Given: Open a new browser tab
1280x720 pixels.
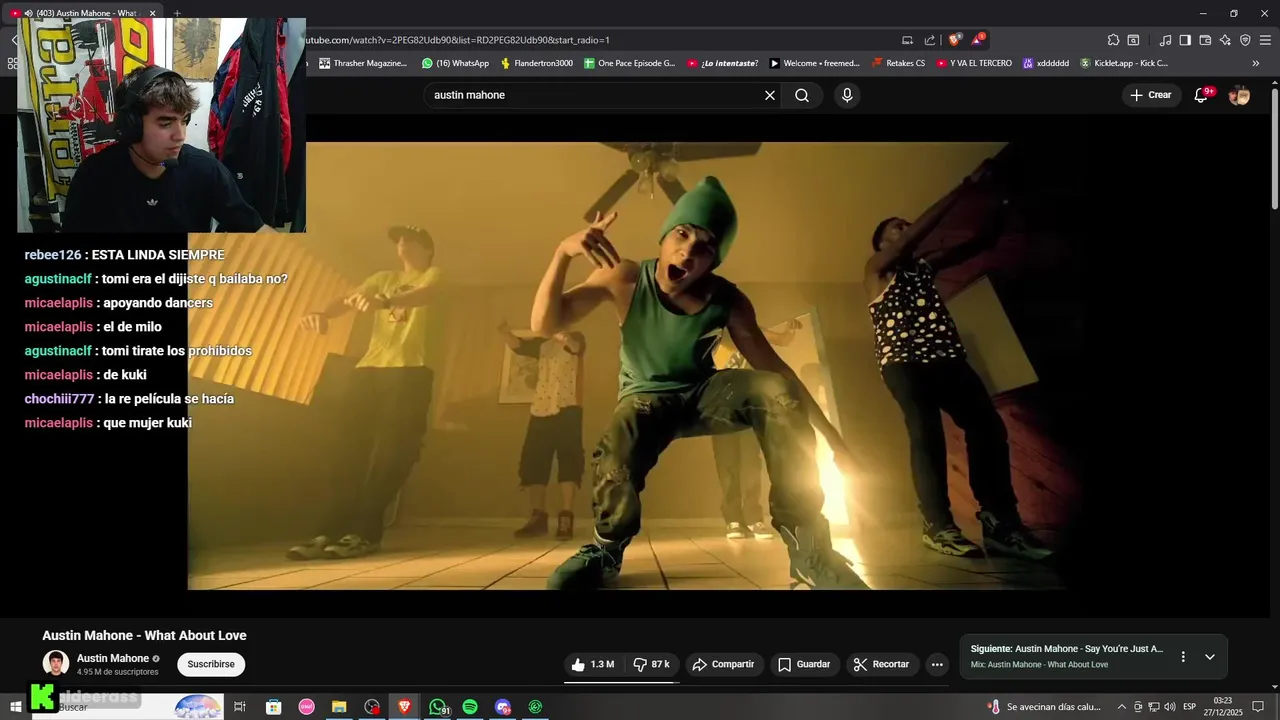Looking at the screenshot, I should coord(177,13).
